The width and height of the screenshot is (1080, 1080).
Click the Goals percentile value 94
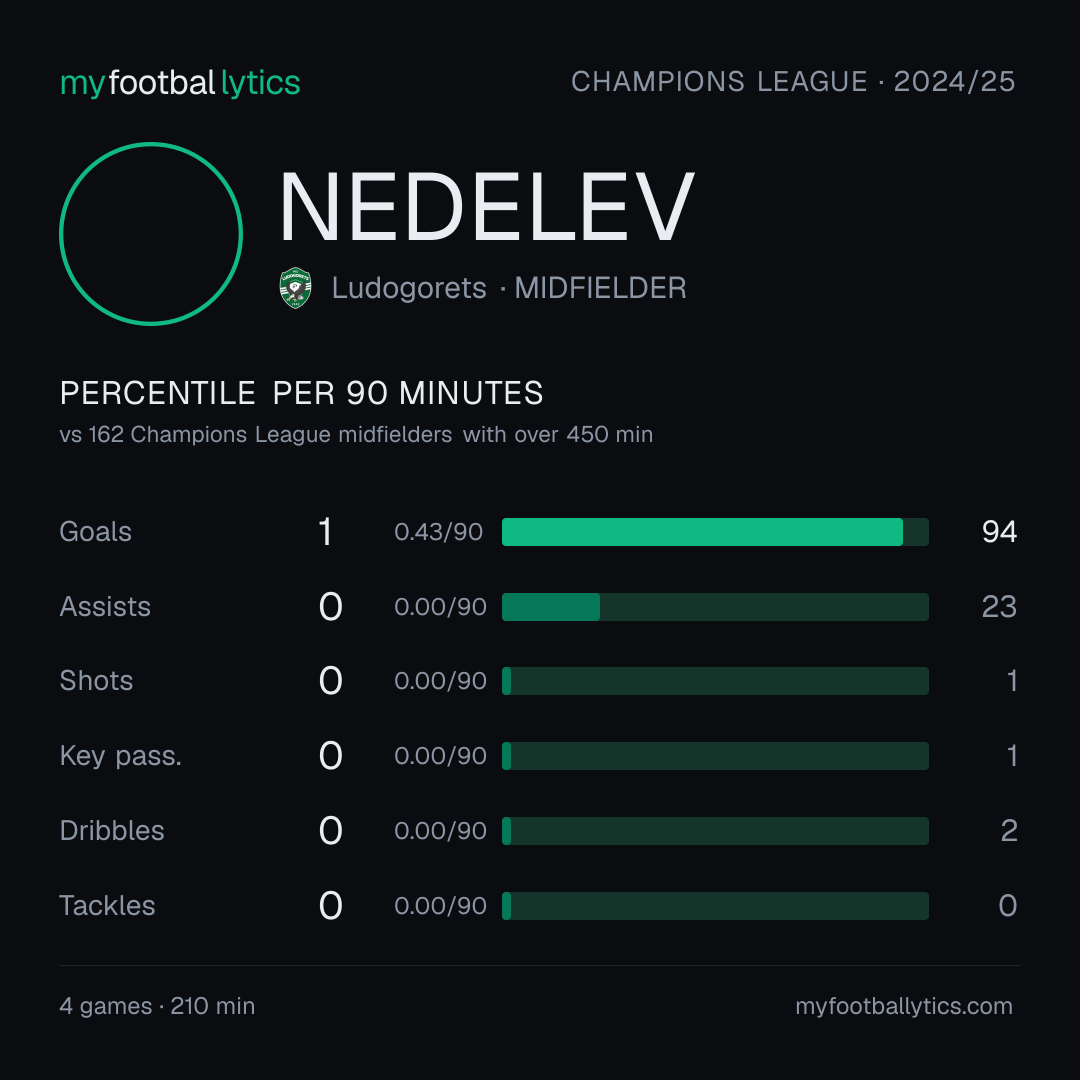tap(999, 532)
